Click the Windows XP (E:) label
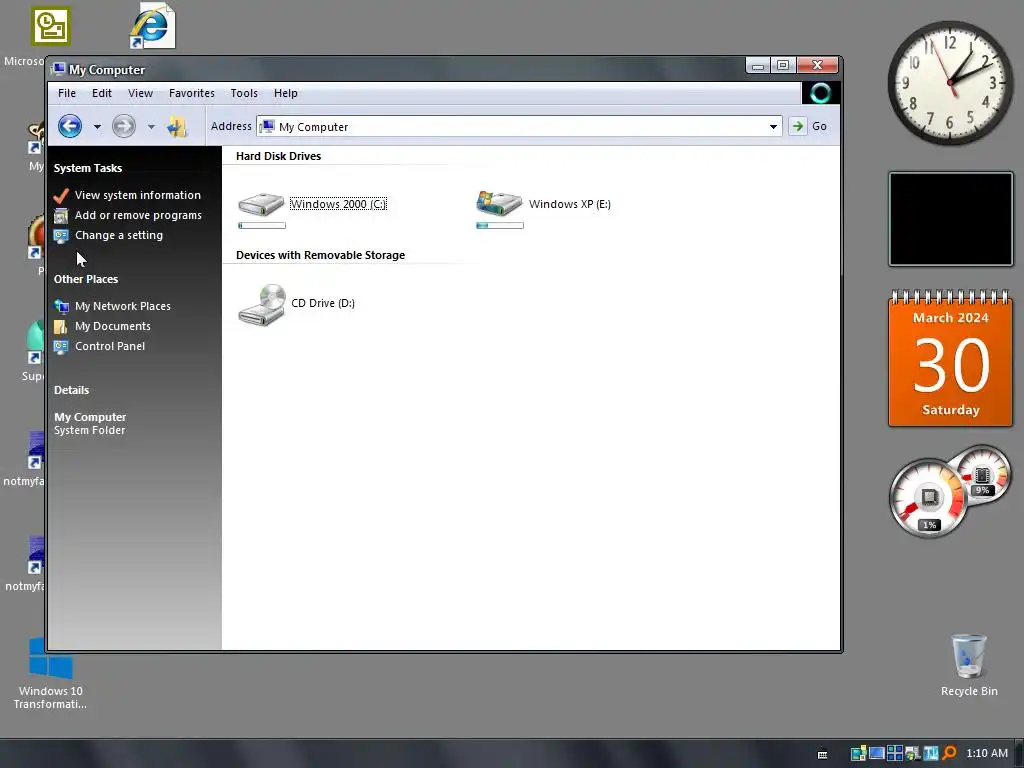The image size is (1024, 768). click(x=569, y=204)
